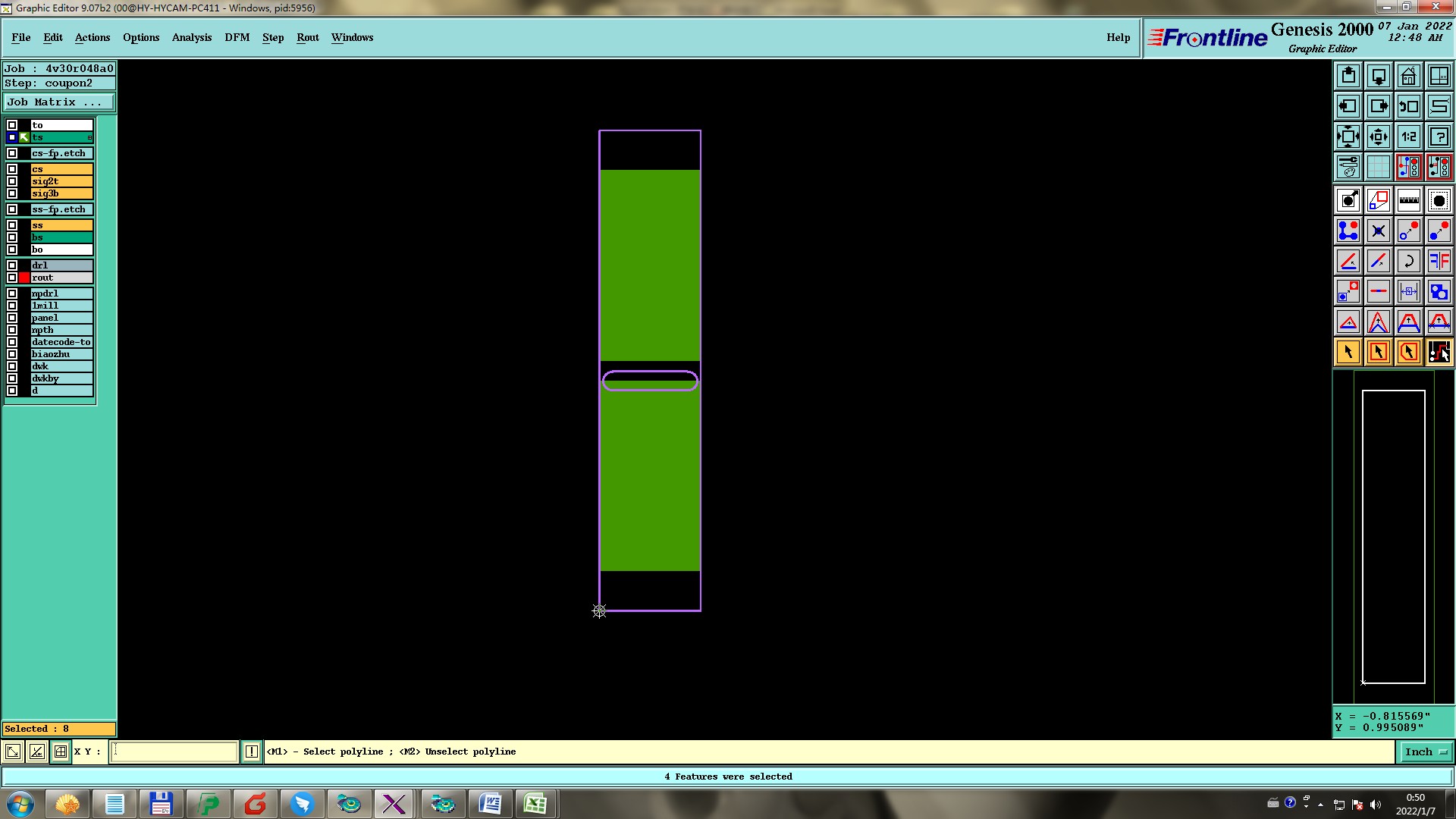
Task: Toggle display checkbox for layer cs
Action: 12,169
